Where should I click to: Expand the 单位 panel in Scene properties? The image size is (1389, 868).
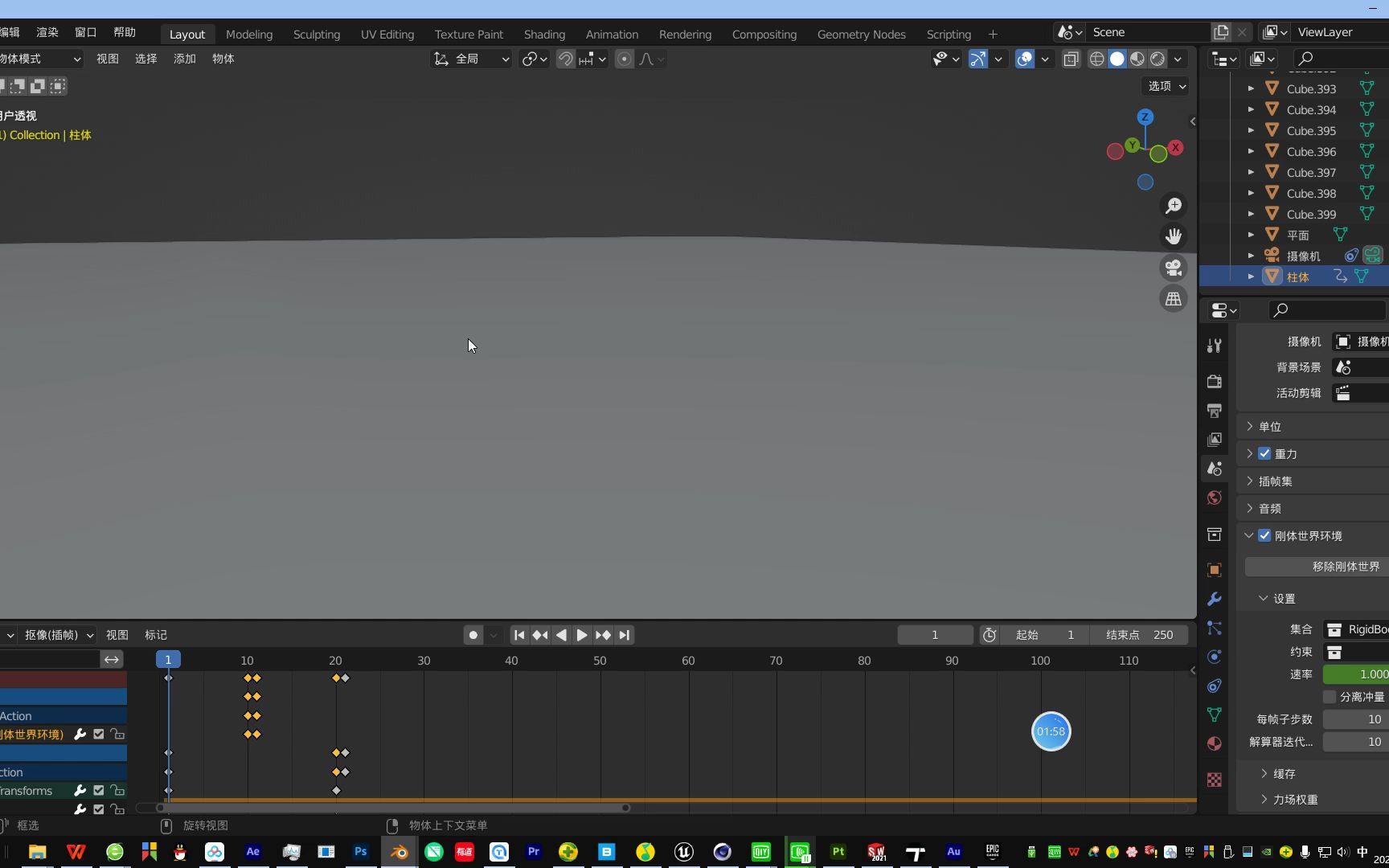pos(1270,427)
